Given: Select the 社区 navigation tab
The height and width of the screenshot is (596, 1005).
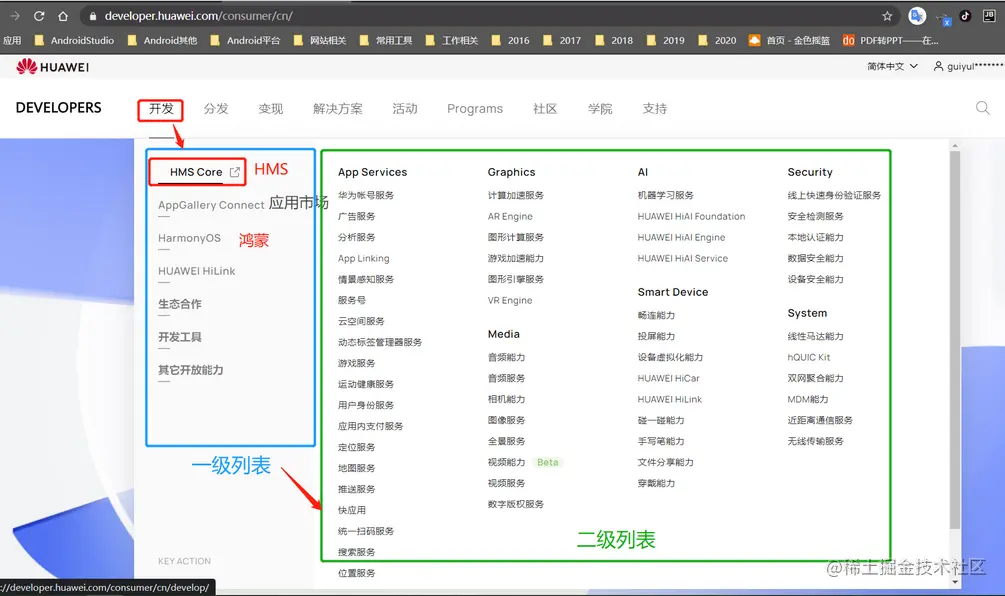Looking at the screenshot, I should click(x=545, y=109).
